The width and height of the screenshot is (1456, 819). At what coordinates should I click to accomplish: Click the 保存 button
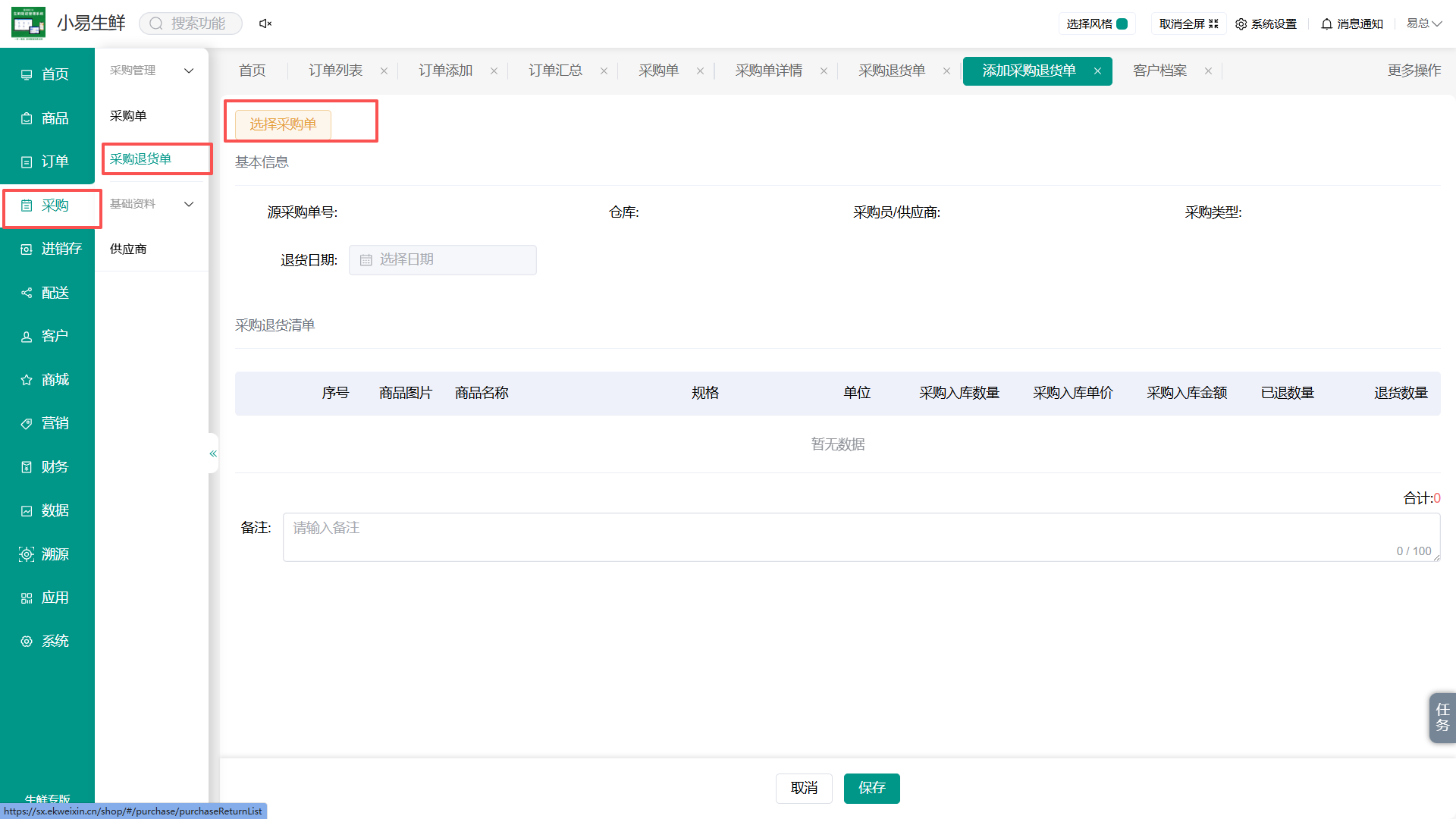pyautogui.click(x=872, y=789)
